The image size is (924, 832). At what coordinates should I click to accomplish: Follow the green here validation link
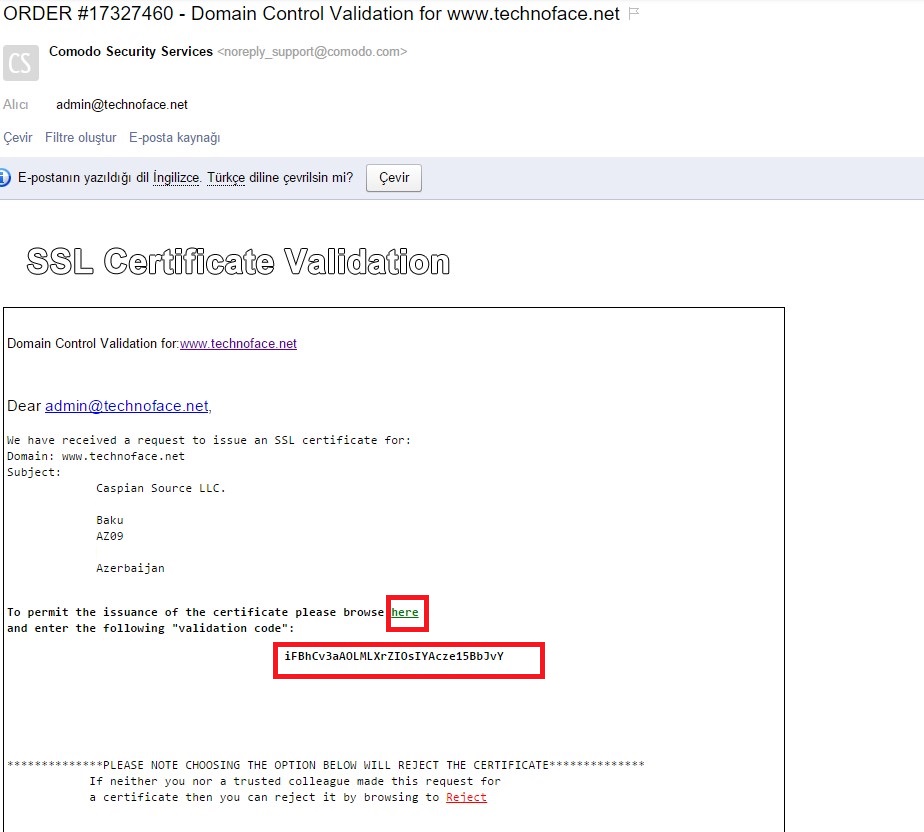[405, 612]
